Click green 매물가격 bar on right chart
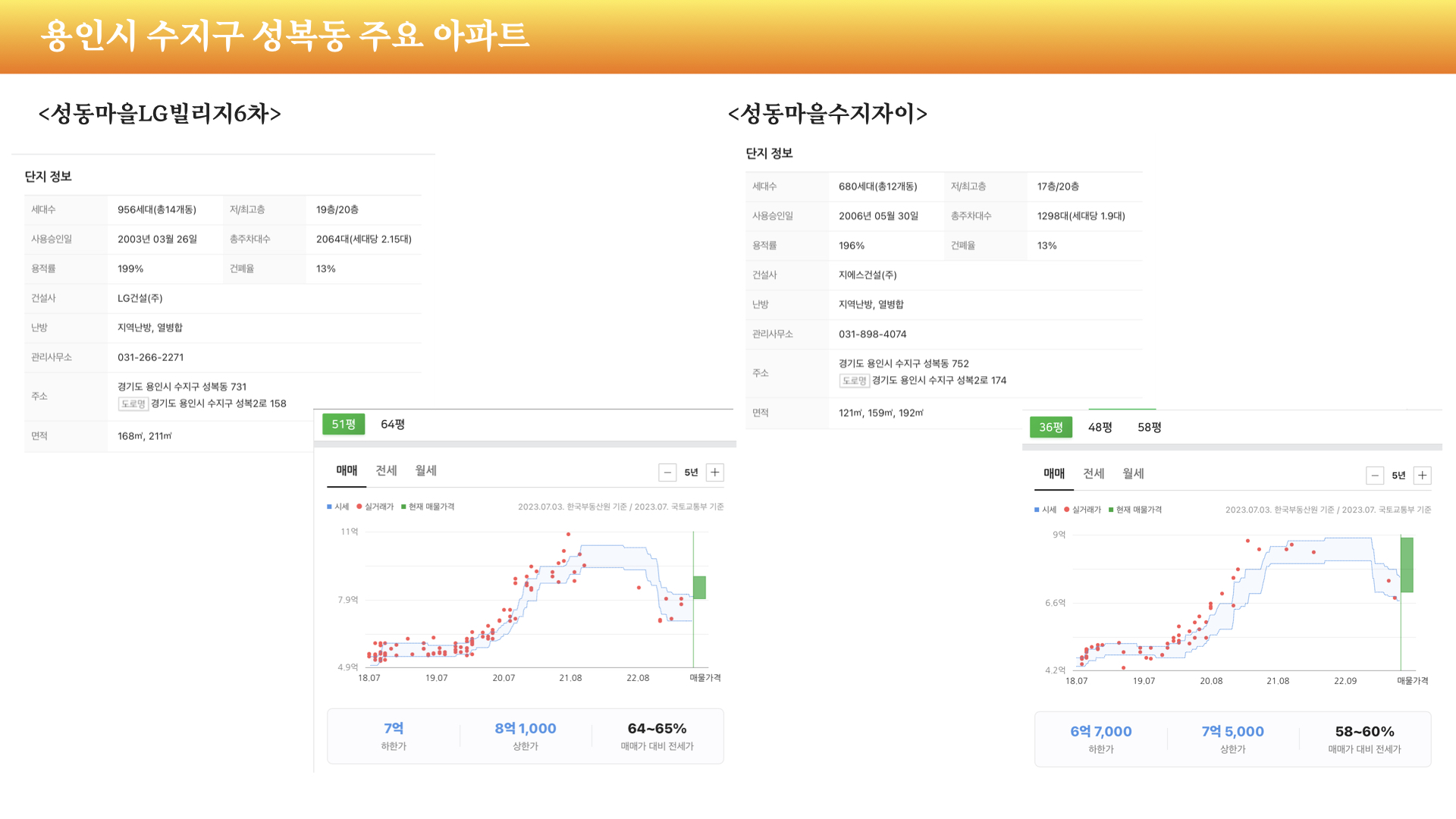The image size is (1456, 819). tap(1407, 564)
